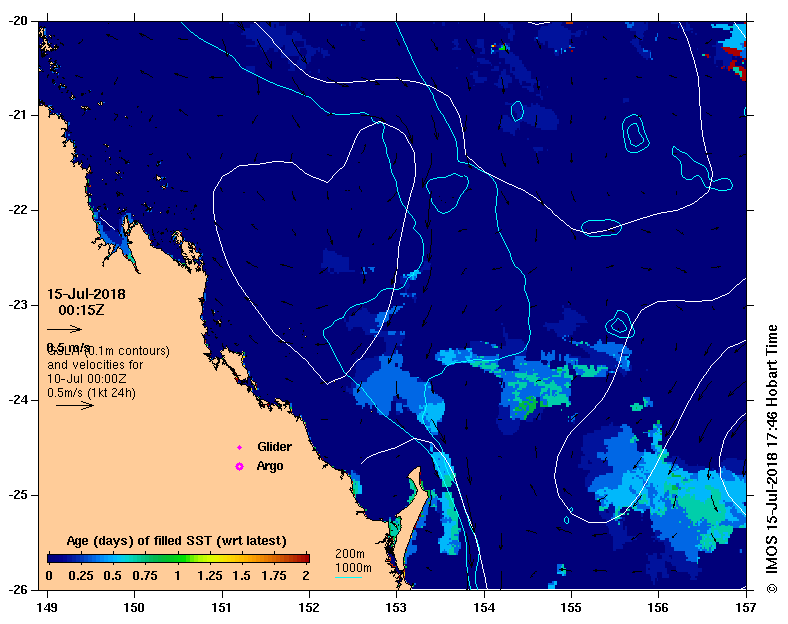Click longitude label '149' on x-axis
The height and width of the screenshot is (624, 788).
coord(47,607)
